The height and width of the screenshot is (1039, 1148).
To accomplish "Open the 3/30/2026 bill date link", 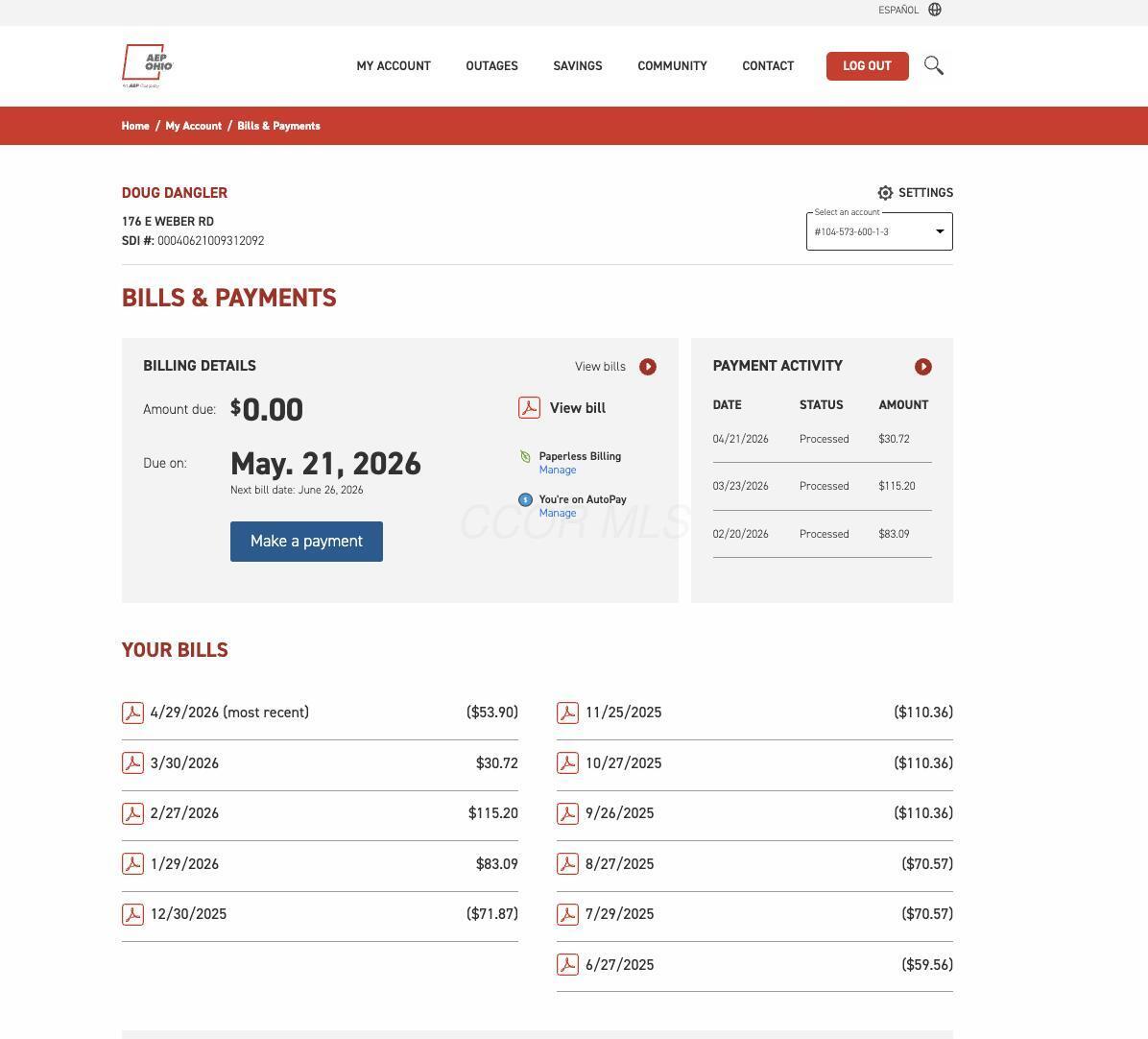I will coord(184,763).
